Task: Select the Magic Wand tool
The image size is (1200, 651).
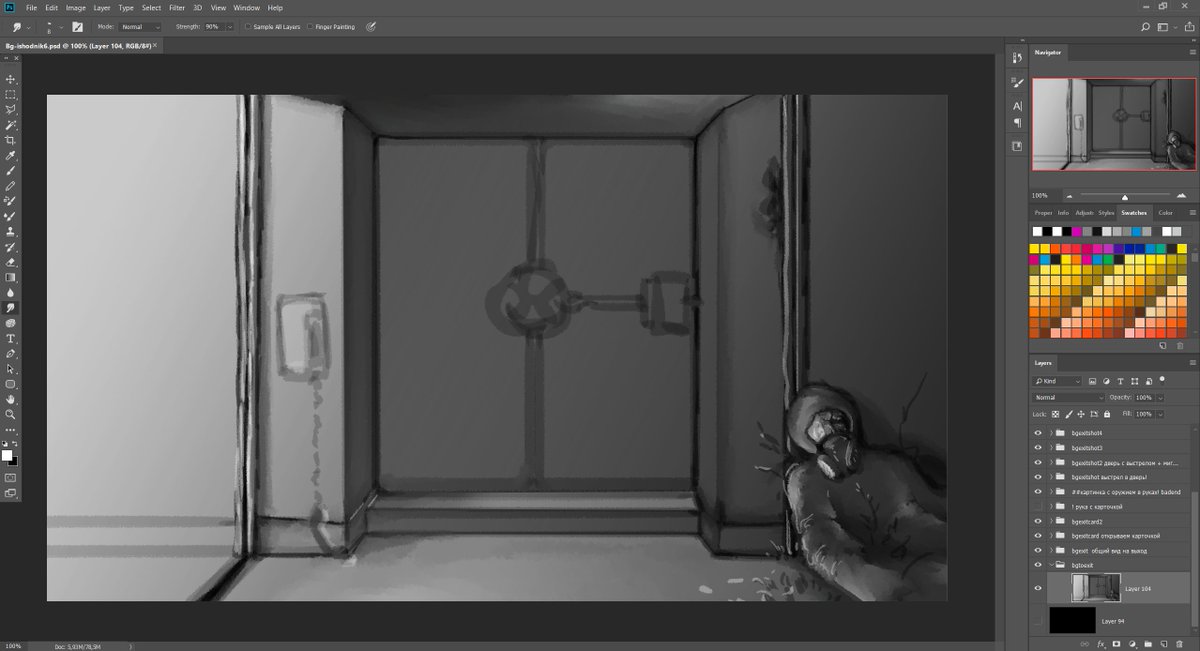Action: pos(11,125)
